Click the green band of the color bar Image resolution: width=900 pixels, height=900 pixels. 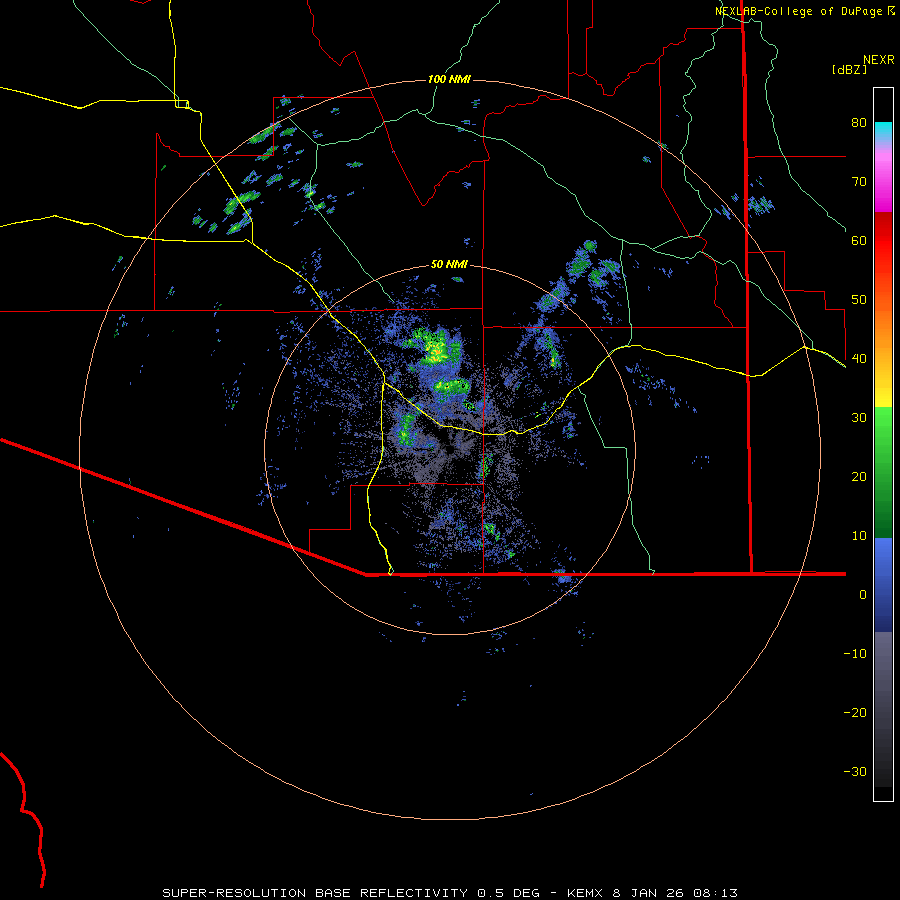coord(883,472)
